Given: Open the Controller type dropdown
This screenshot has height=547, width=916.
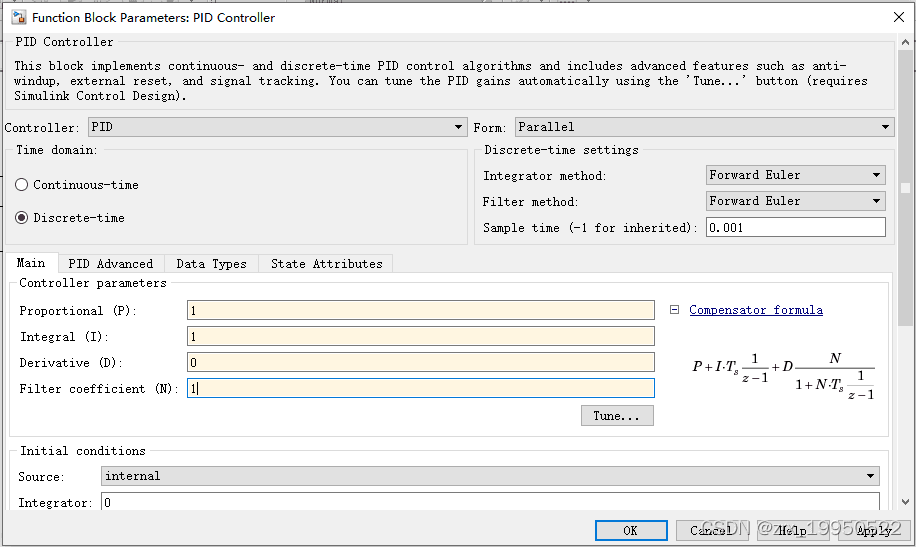Looking at the screenshot, I should pos(277,127).
